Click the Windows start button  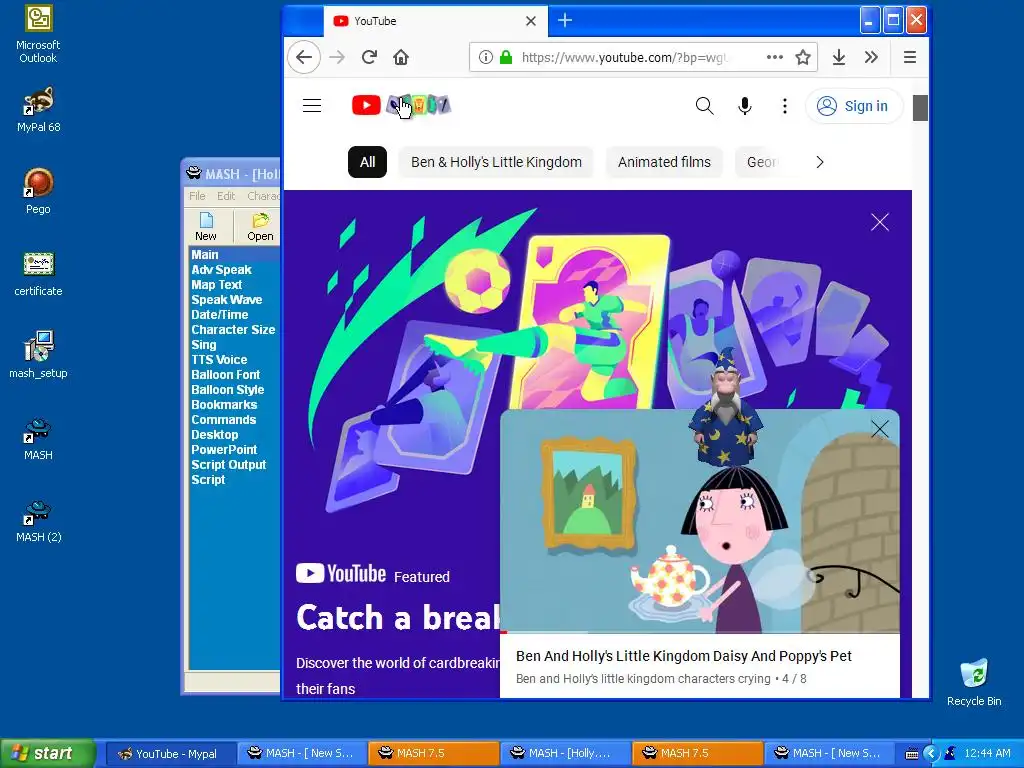coord(47,754)
